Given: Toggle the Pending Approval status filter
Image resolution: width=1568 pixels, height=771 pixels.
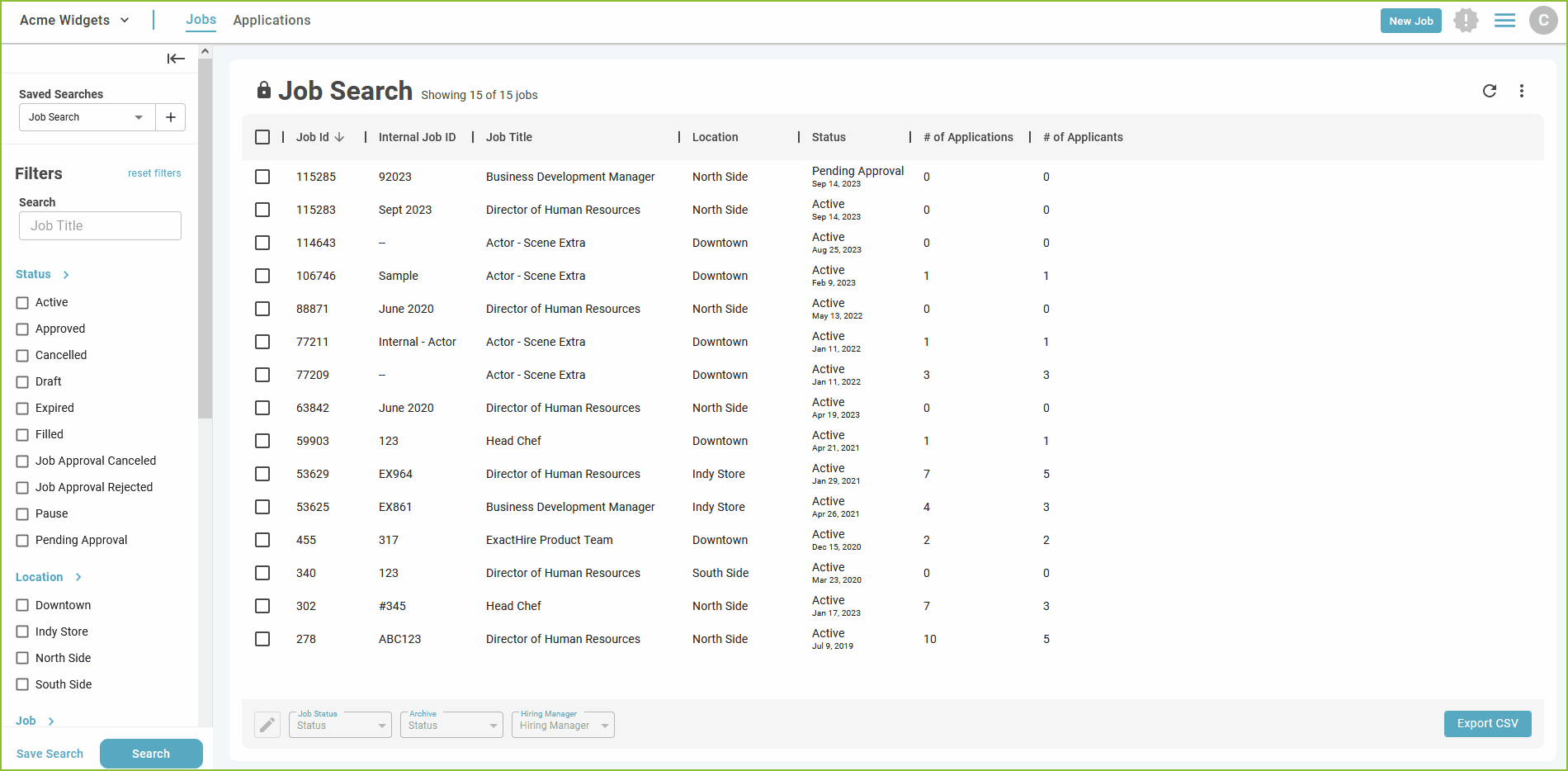Looking at the screenshot, I should pos(22,541).
